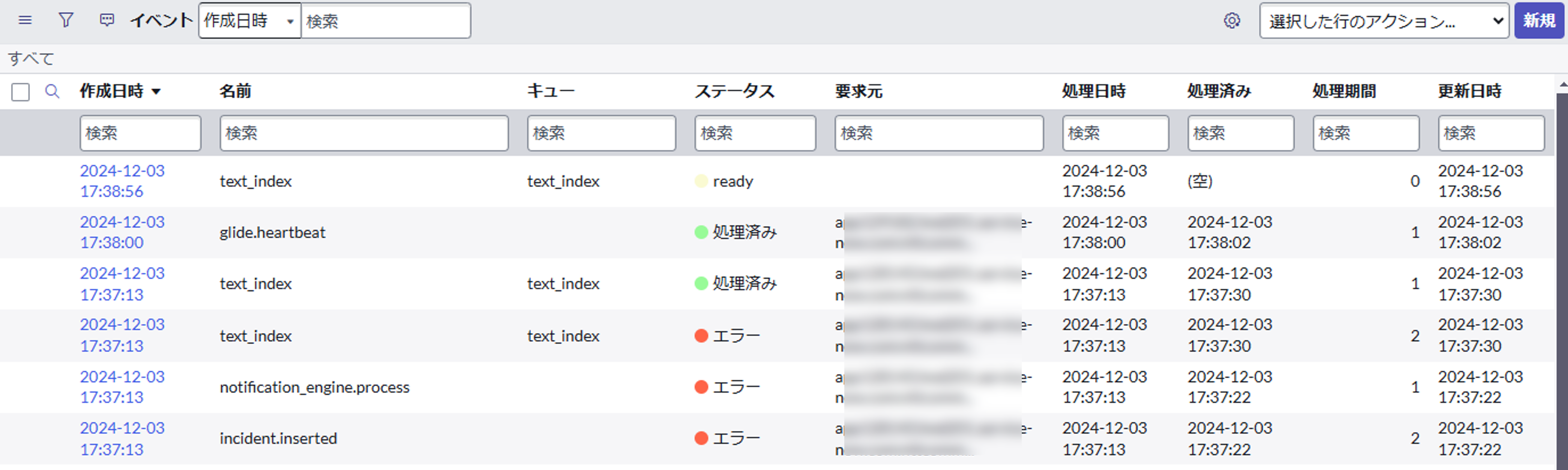
Task: Open list personalization gear icon
Action: point(1231,21)
